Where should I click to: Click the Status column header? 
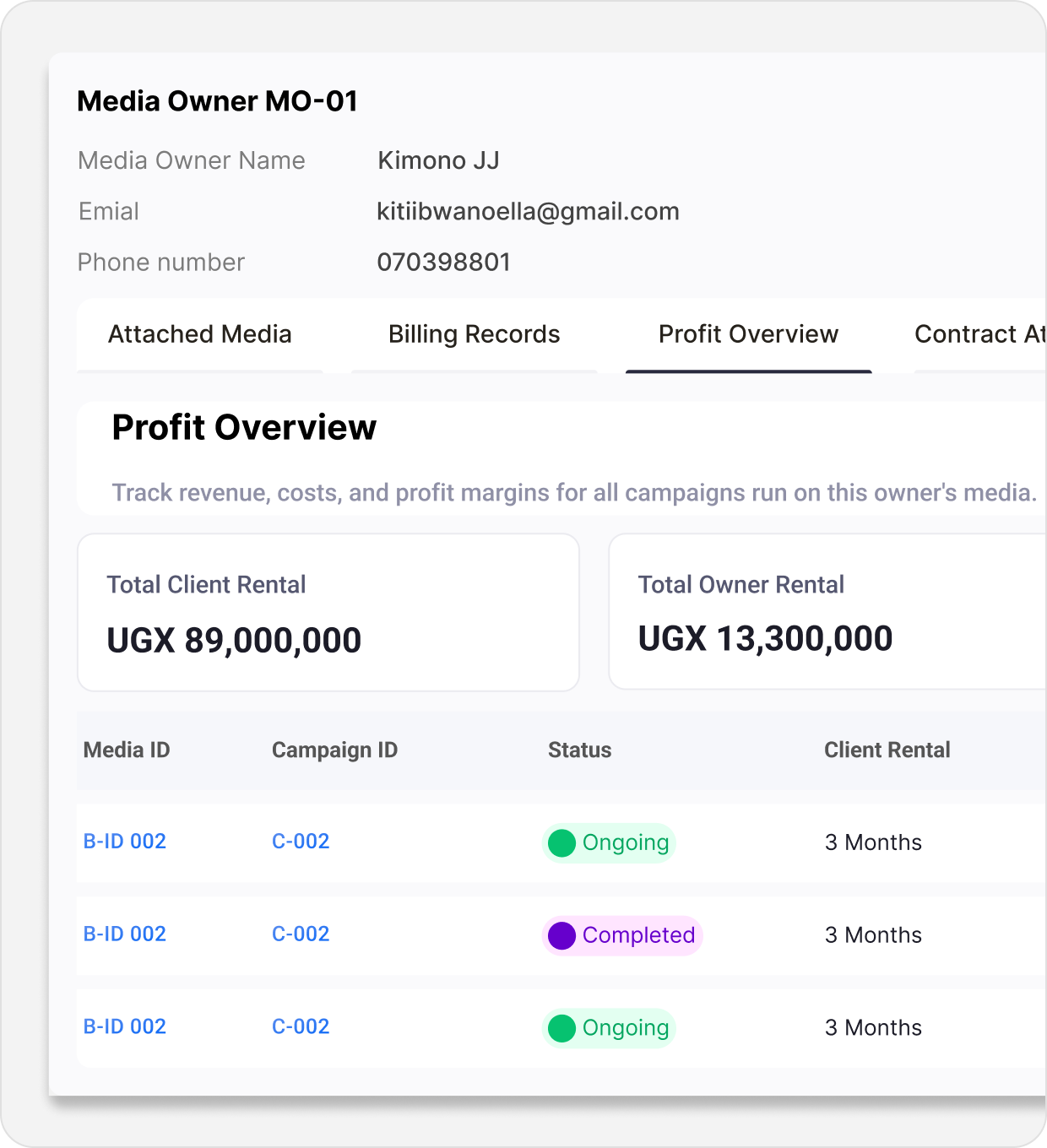[579, 750]
